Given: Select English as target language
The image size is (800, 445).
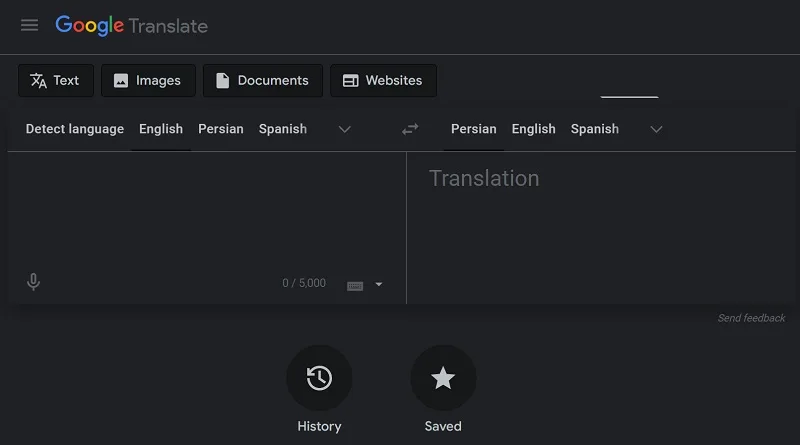Looking at the screenshot, I should coord(533,129).
